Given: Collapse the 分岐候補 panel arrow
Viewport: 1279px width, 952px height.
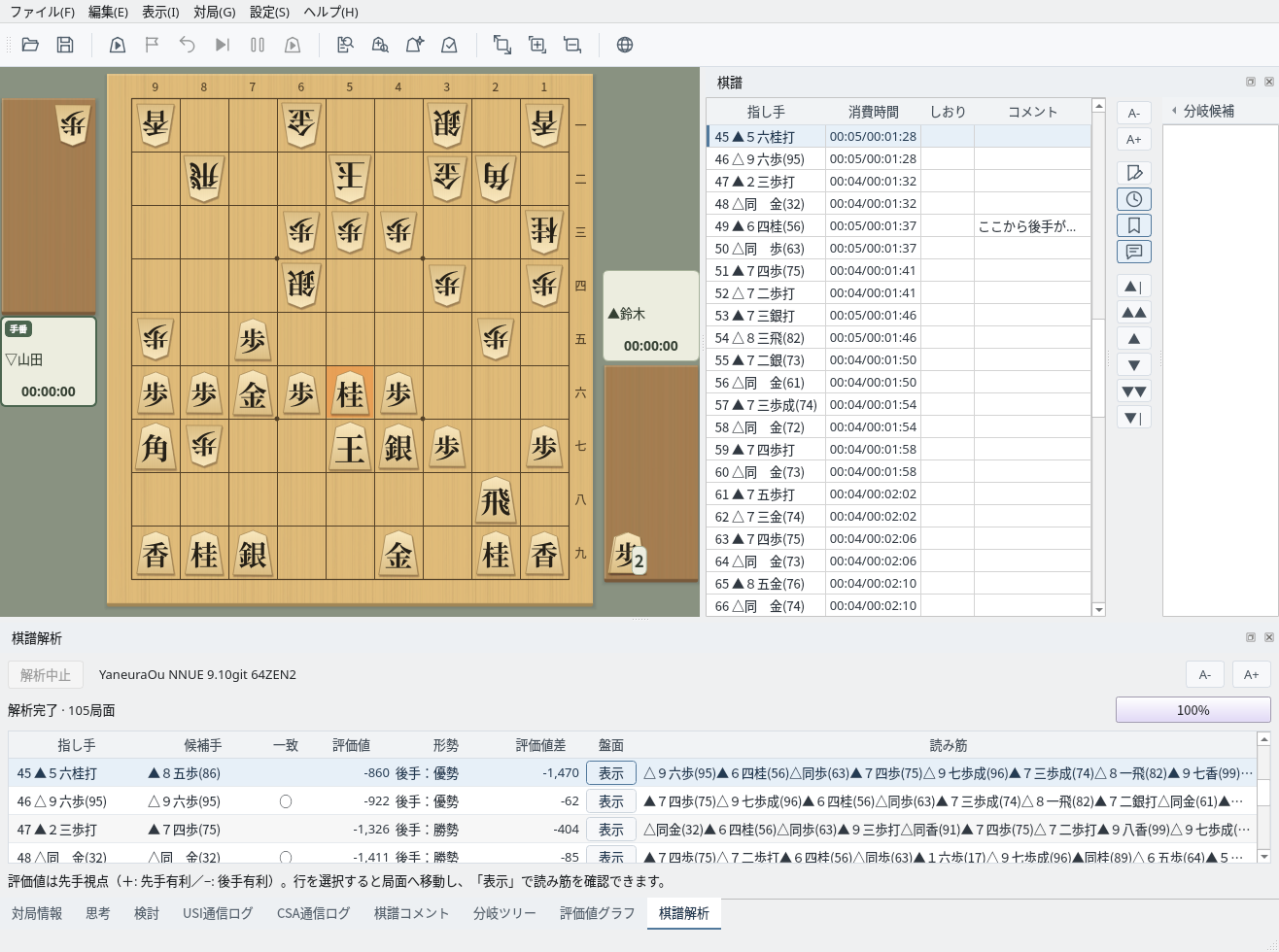Looking at the screenshot, I should point(1174,111).
